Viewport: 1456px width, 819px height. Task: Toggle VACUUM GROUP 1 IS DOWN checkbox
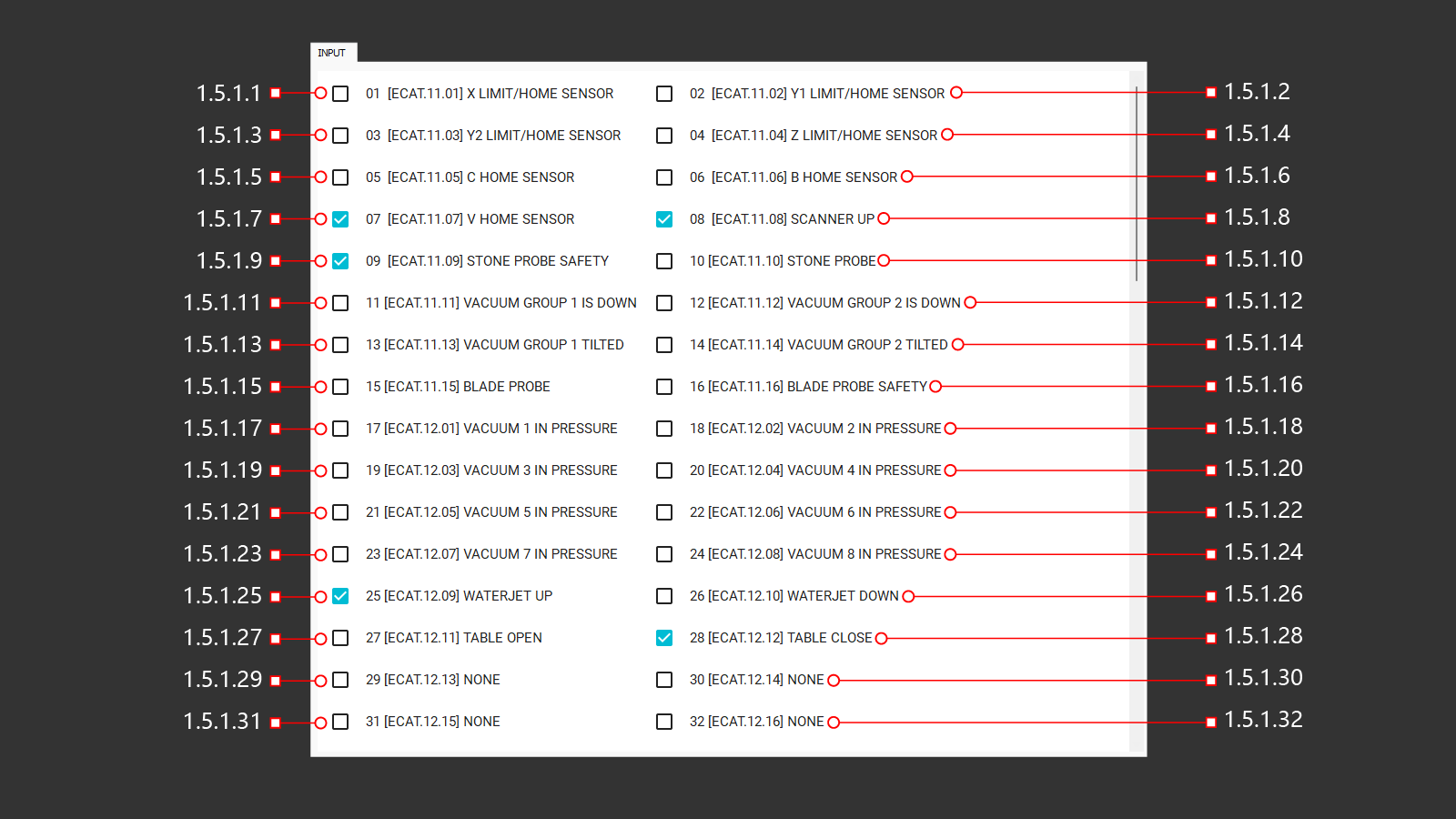pos(340,303)
